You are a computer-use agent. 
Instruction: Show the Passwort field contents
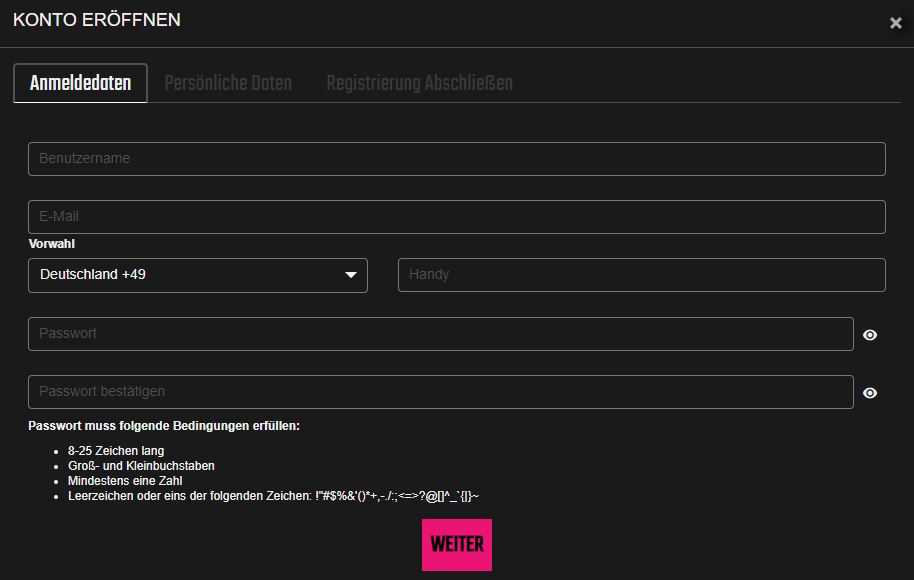click(x=870, y=335)
